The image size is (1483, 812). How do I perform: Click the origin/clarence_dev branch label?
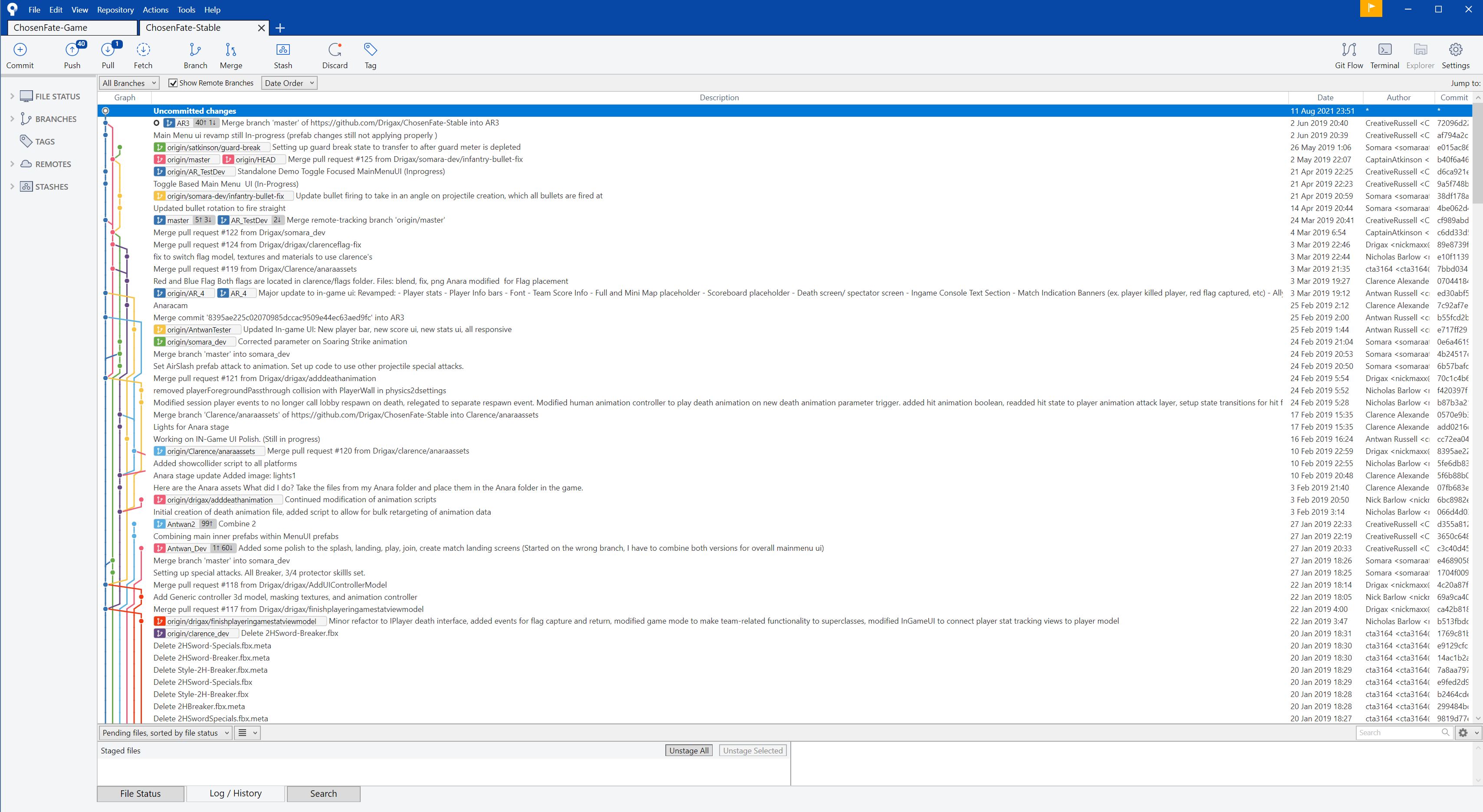pyautogui.click(x=196, y=633)
